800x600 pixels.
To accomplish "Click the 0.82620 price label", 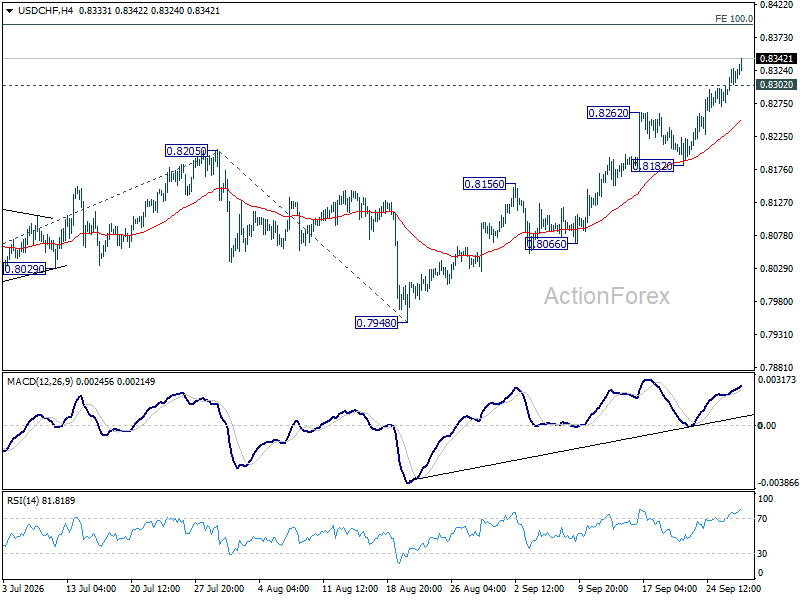I will (x=609, y=113).
